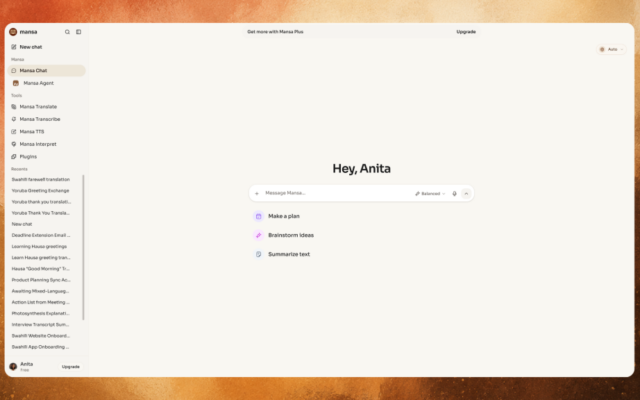Click the plus attachment icon in message box
640x400 pixels.
point(257,193)
